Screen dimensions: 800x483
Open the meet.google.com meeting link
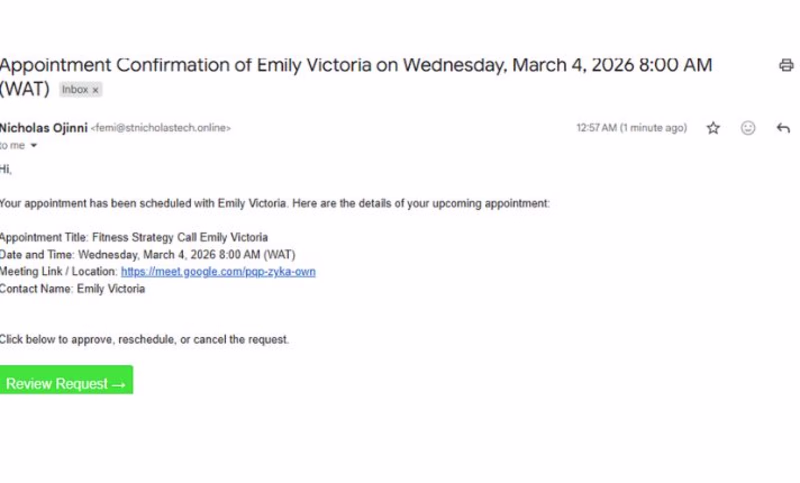tap(218, 271)
